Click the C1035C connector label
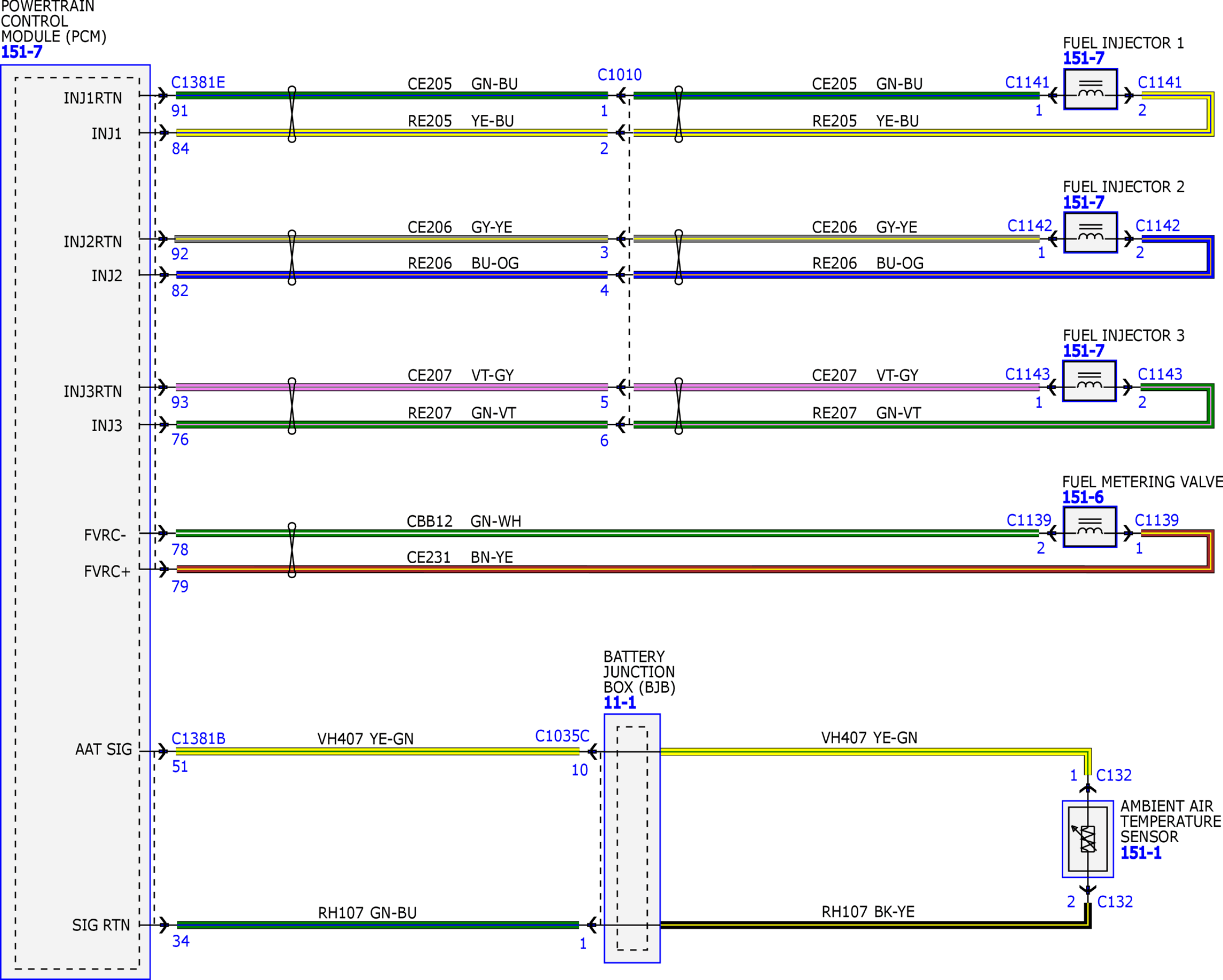The width and height of the screenshot is (1223, 980). pos(562,736)
